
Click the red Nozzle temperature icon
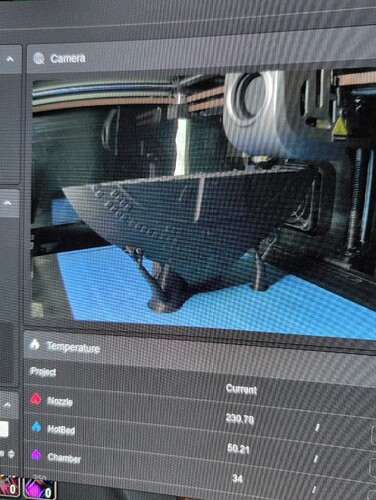pos(36,398)
